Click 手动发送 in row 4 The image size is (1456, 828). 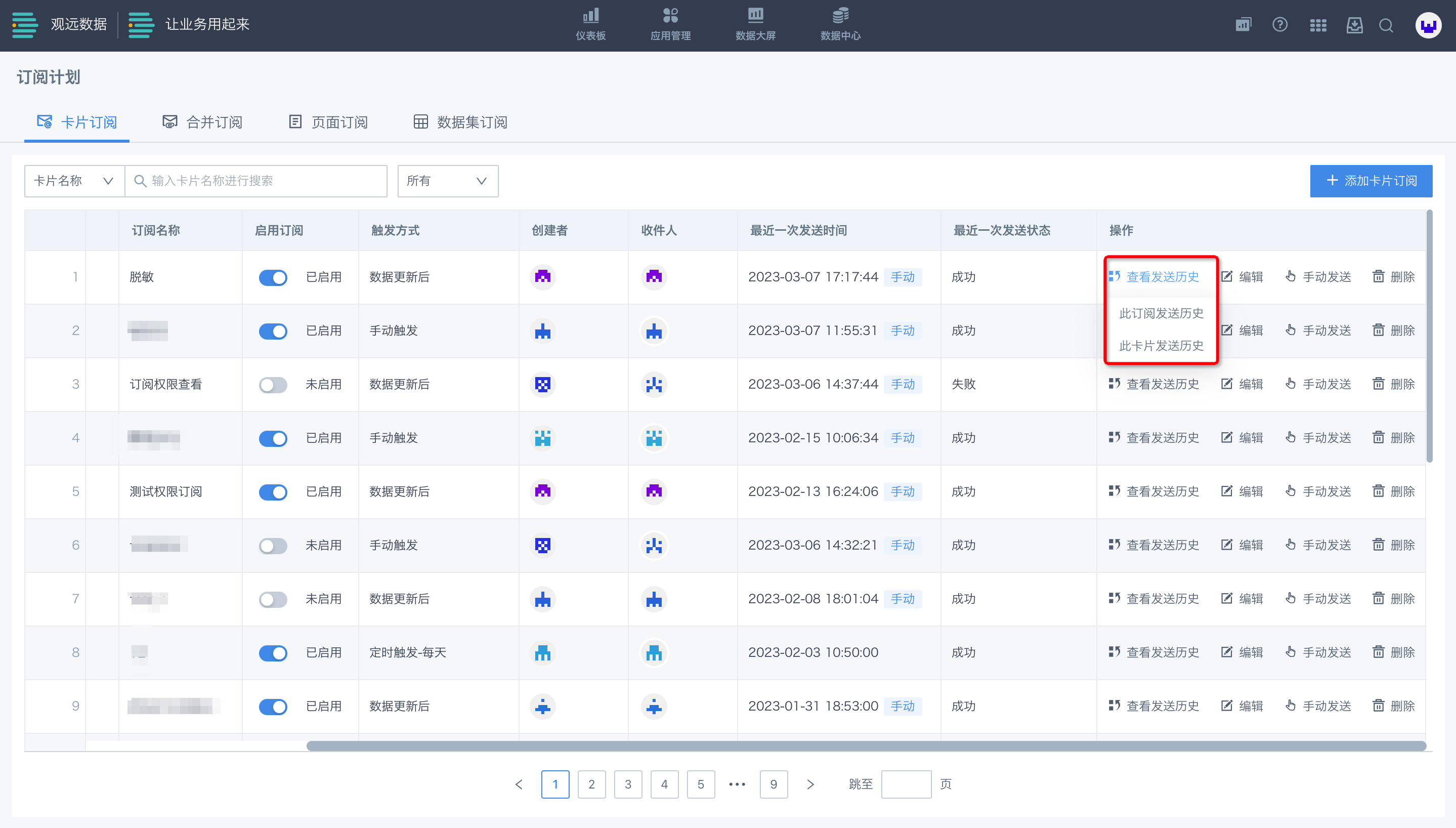click(1318, 438)
